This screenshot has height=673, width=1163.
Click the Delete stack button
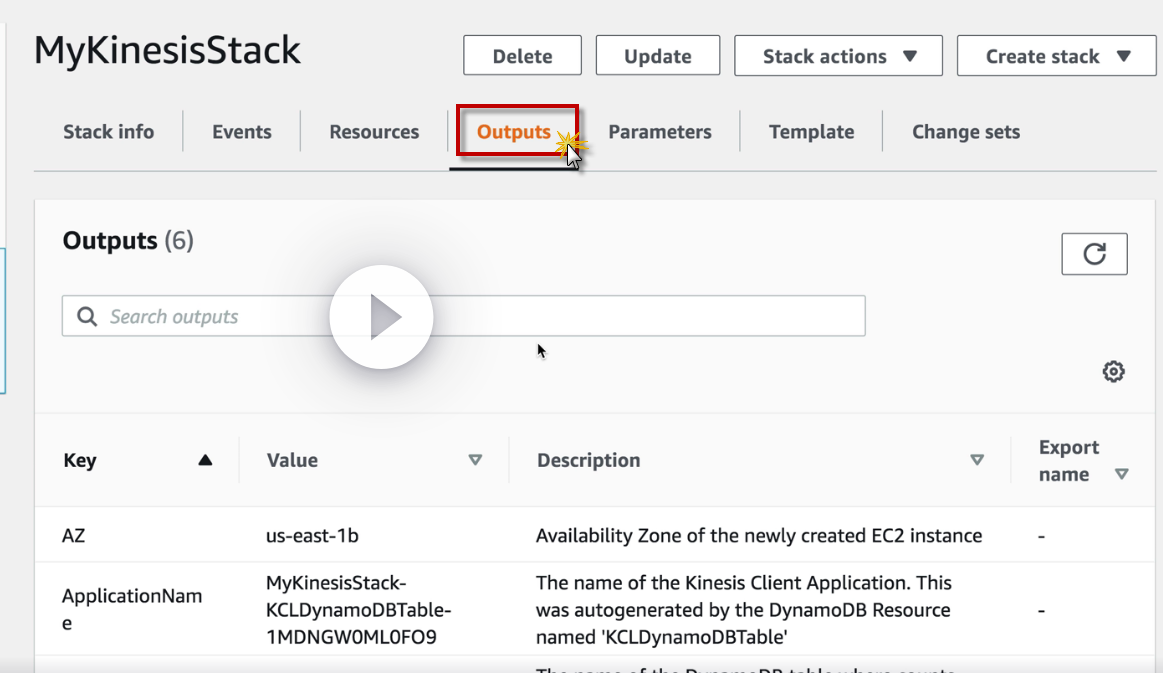(522, 56)
